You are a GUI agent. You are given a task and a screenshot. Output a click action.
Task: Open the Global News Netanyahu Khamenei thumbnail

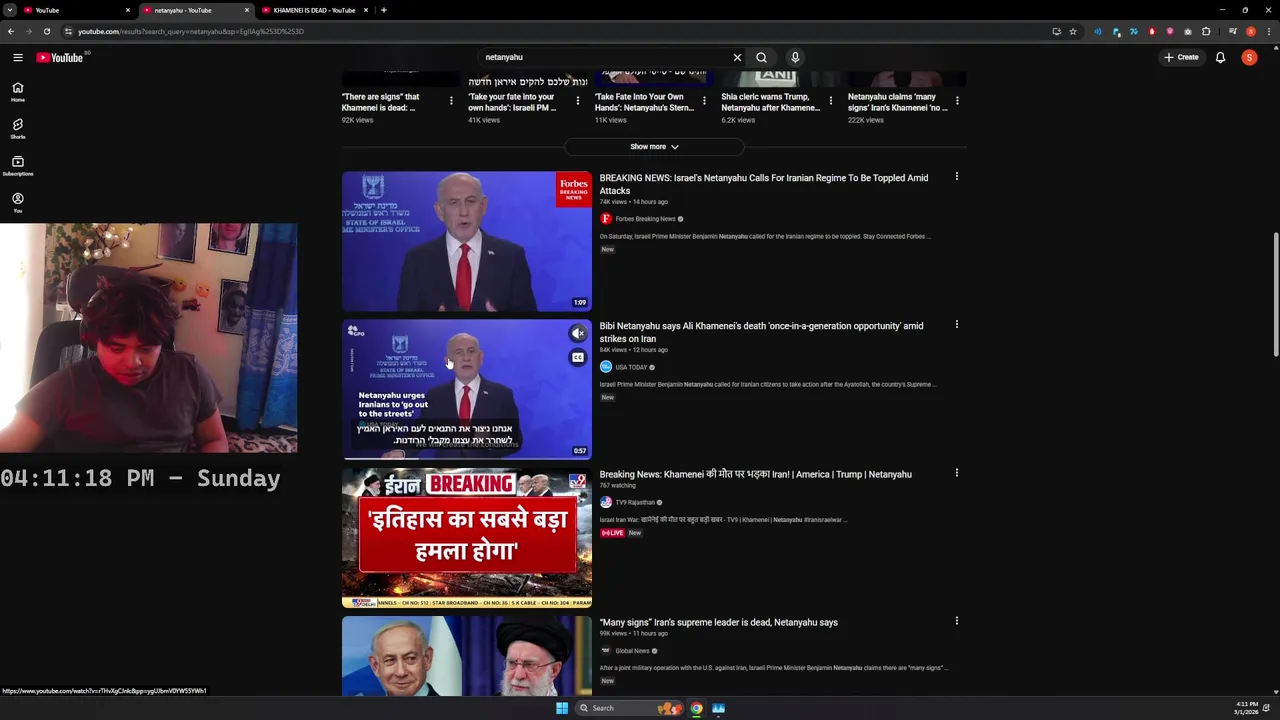(x=467, y=656)
